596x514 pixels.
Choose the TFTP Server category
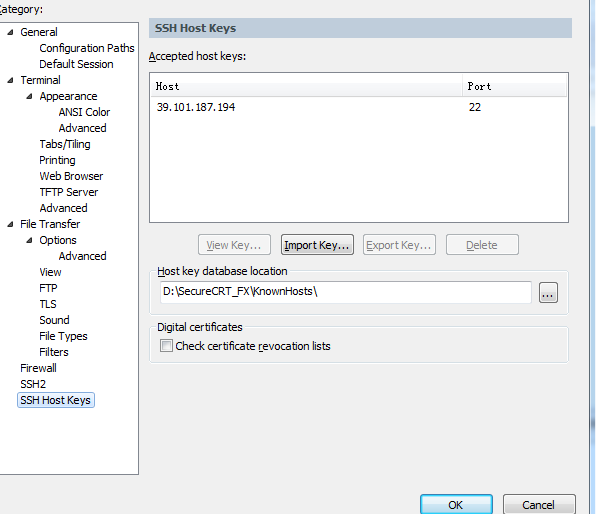pyautogui.click(x=69, y=192)
